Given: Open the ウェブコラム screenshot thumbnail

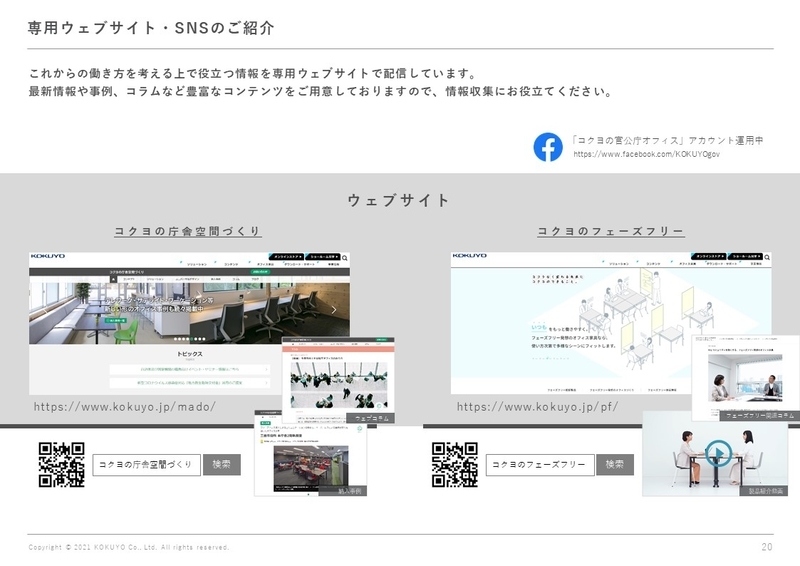Looking at the screenshot, I should pos(338,380).
